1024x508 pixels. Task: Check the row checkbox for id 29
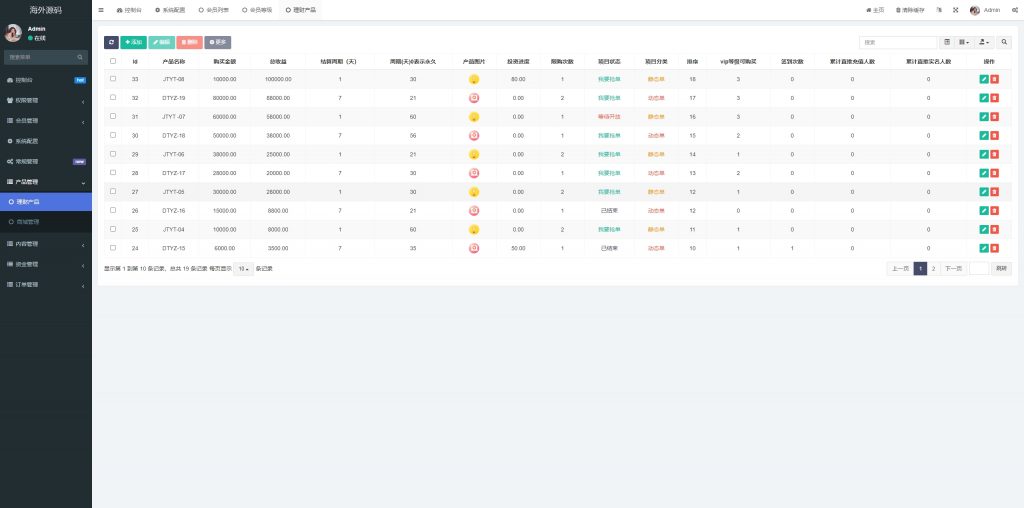pos(113,153)
